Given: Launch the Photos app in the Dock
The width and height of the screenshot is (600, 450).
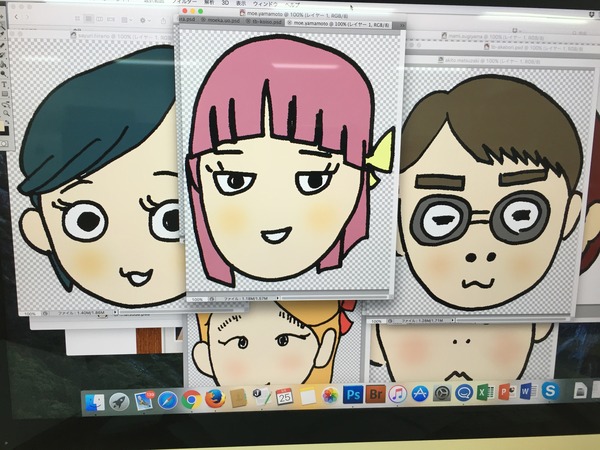Looking at the screenshot, I should pos(329,396).
